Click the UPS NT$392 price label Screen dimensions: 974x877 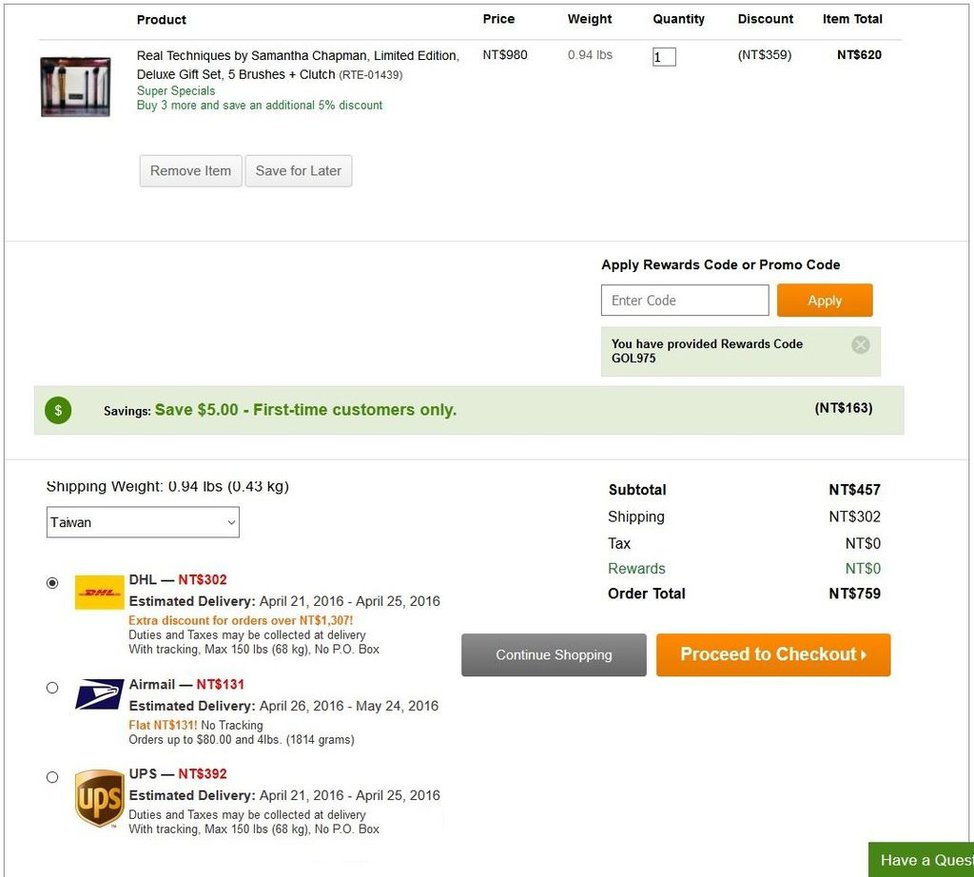pyautogui.click(x=203, y=774)
